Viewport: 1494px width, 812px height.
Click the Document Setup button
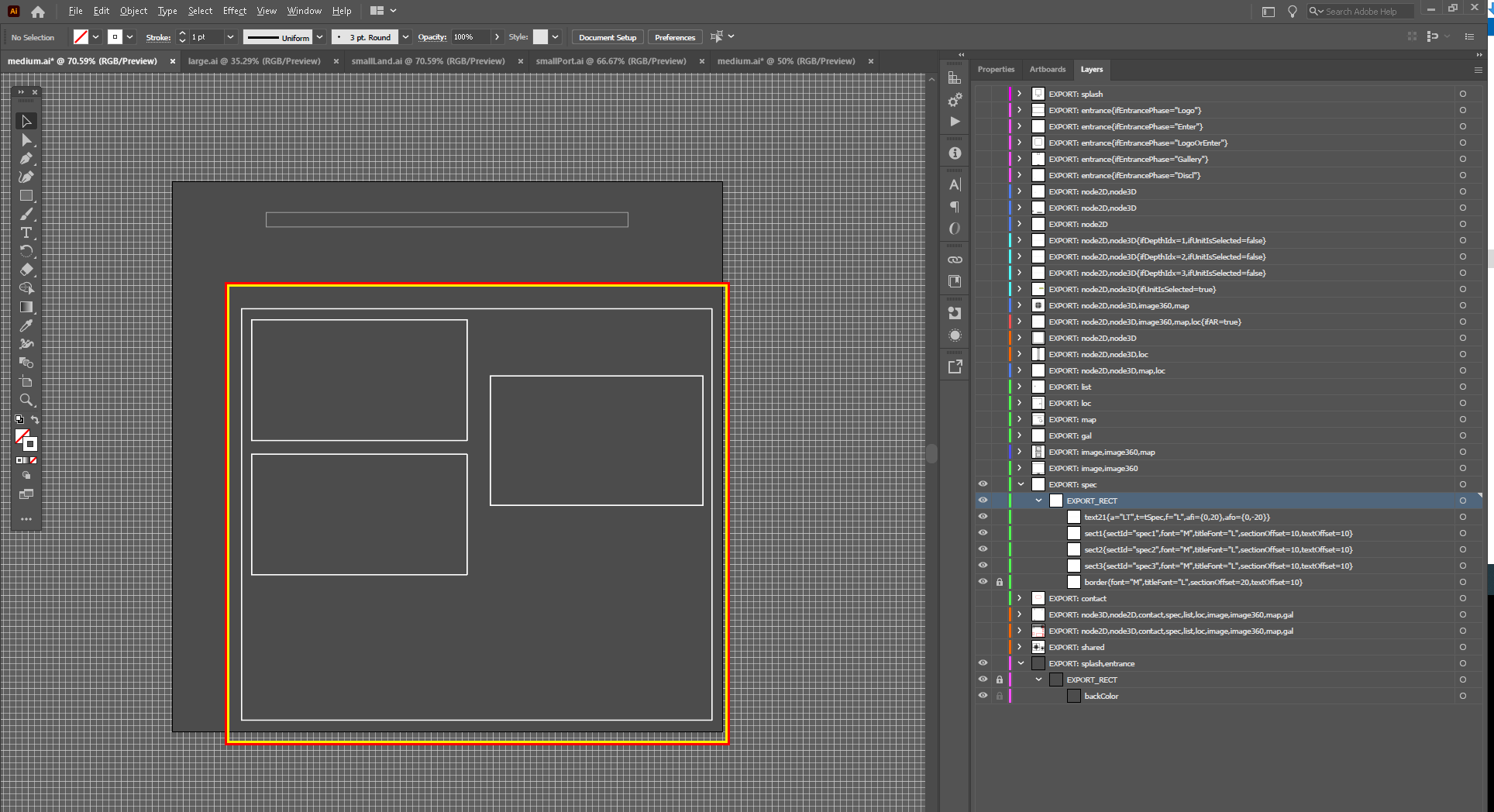click(608, 37)
